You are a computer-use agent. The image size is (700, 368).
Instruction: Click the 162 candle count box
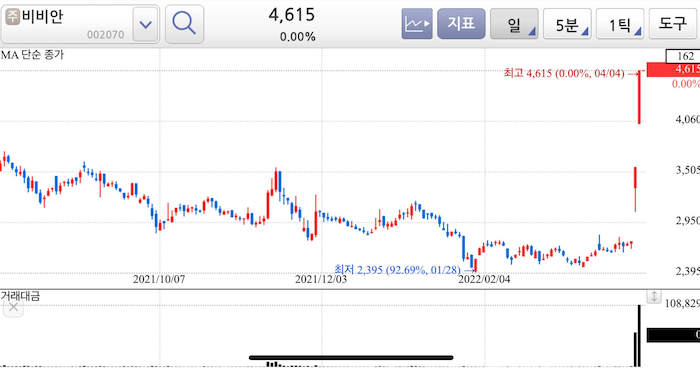click(x=683, y=56)
